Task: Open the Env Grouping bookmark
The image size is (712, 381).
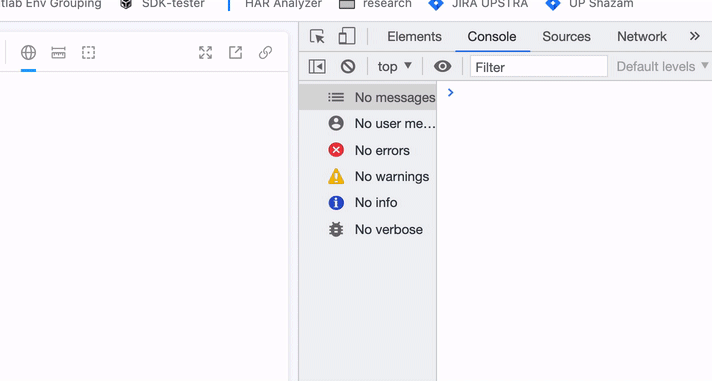Action: [51, 4]
